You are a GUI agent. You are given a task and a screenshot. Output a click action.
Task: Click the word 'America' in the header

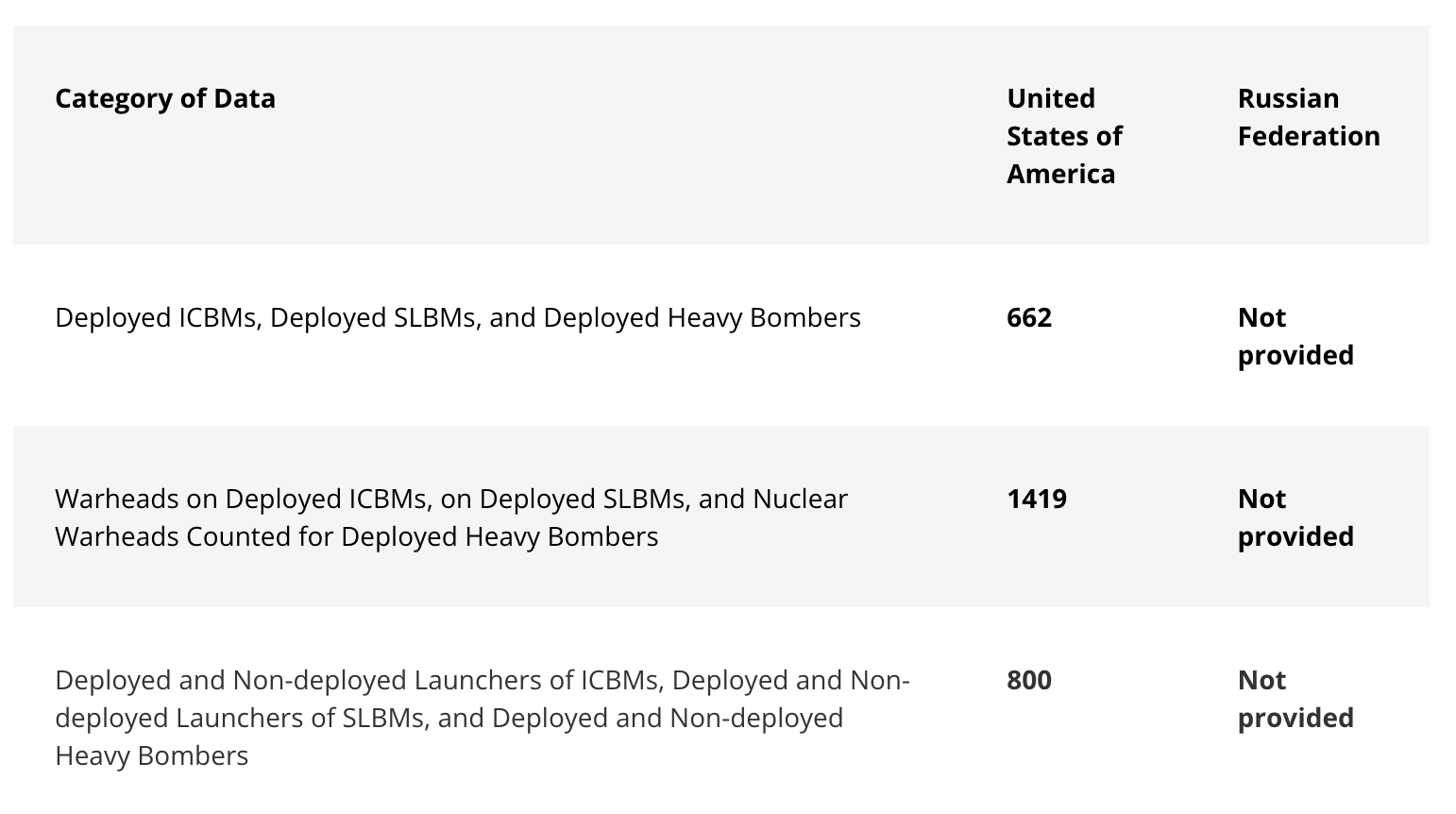(x=1060, y=174)
